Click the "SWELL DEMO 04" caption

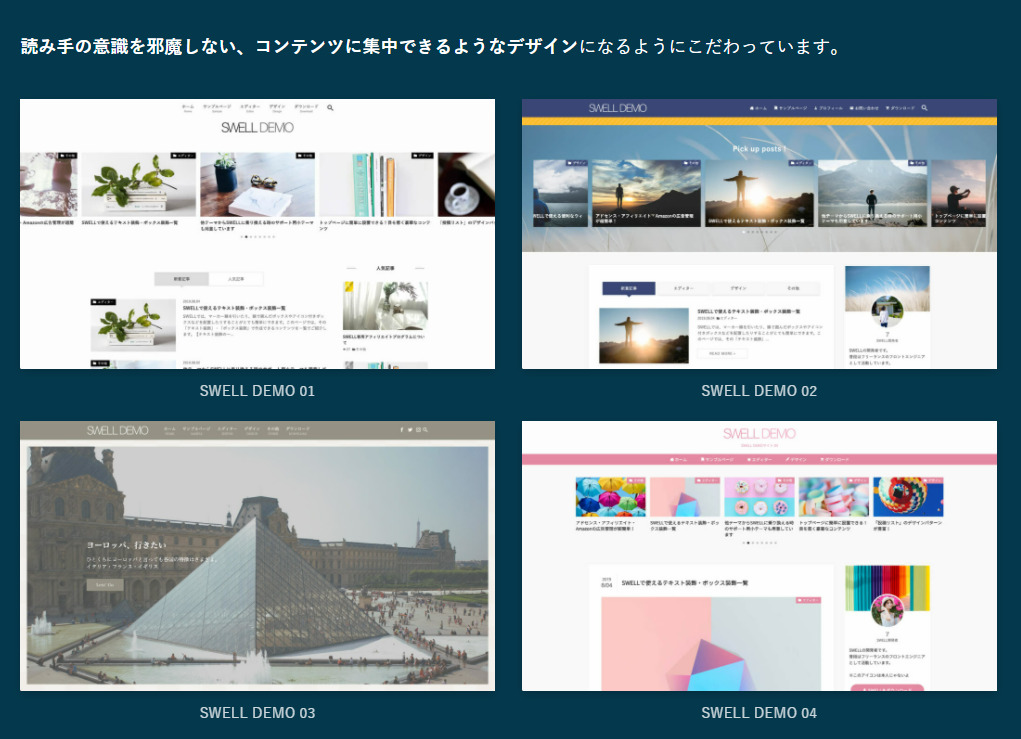pos(759,712)
